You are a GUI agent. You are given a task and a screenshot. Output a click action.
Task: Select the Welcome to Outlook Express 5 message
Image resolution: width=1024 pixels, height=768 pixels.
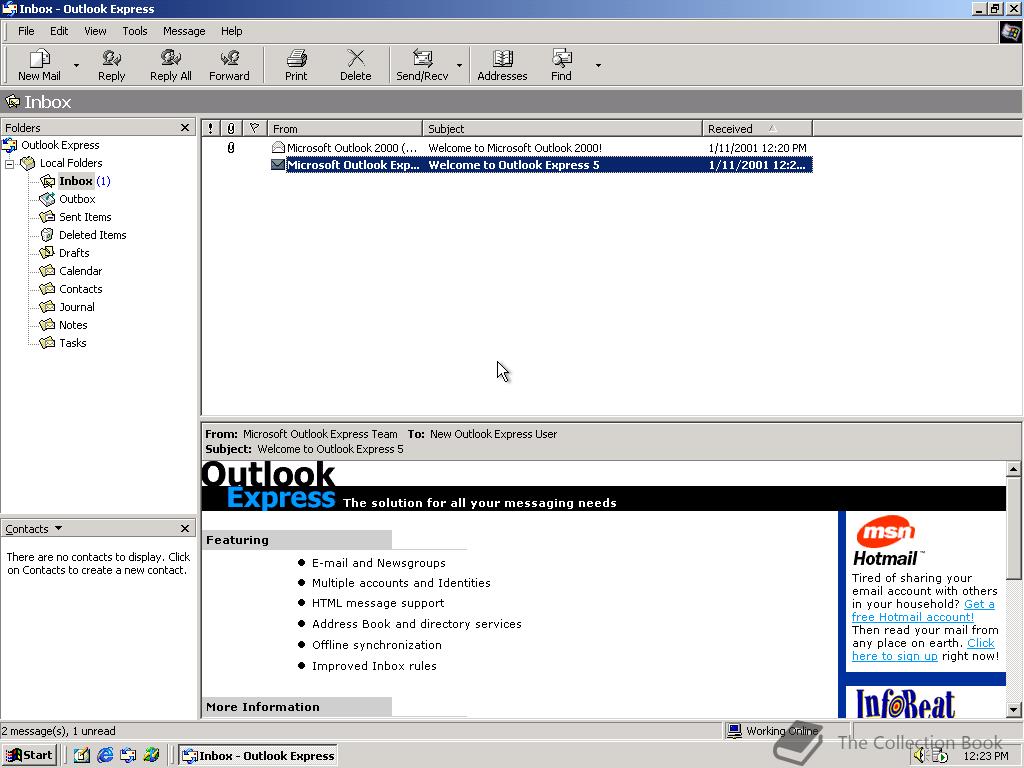tap(507, 165)
